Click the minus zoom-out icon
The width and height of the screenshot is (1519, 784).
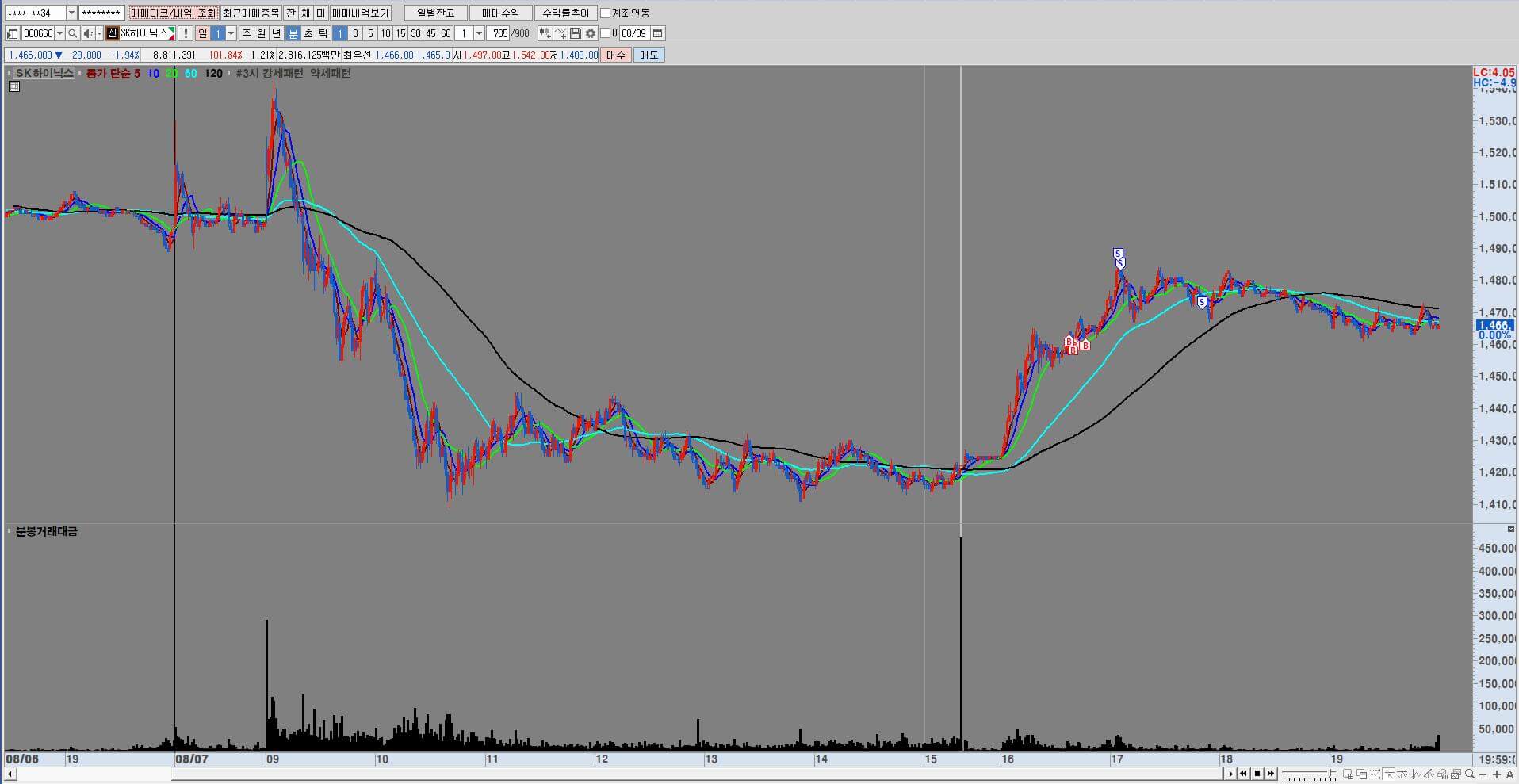1483,774
